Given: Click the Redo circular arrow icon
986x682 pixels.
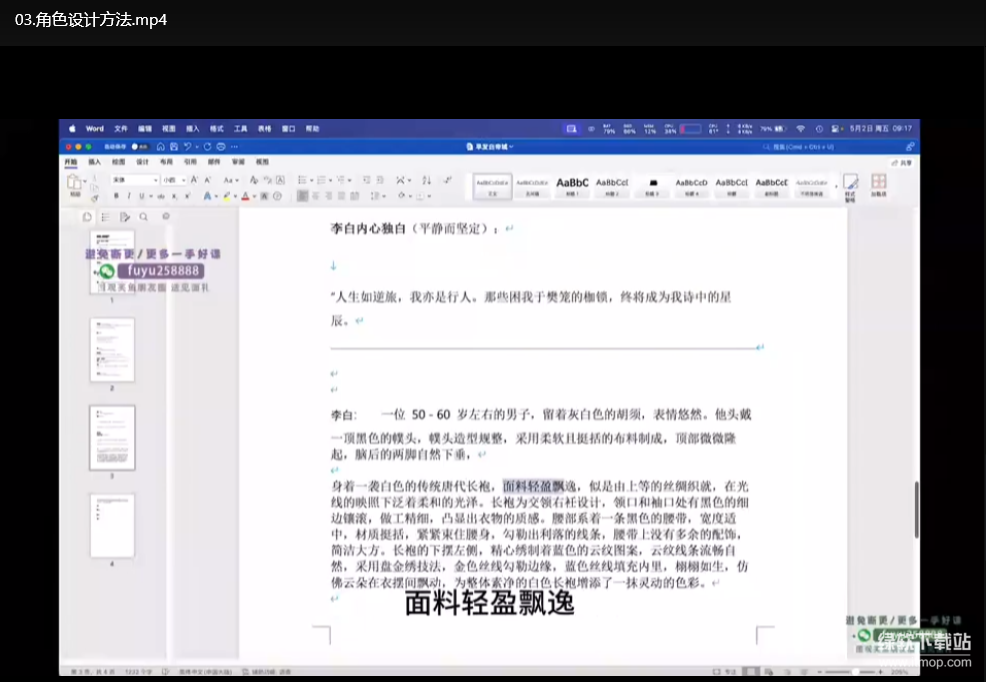Looking at the screenshot, I should 208,146.
